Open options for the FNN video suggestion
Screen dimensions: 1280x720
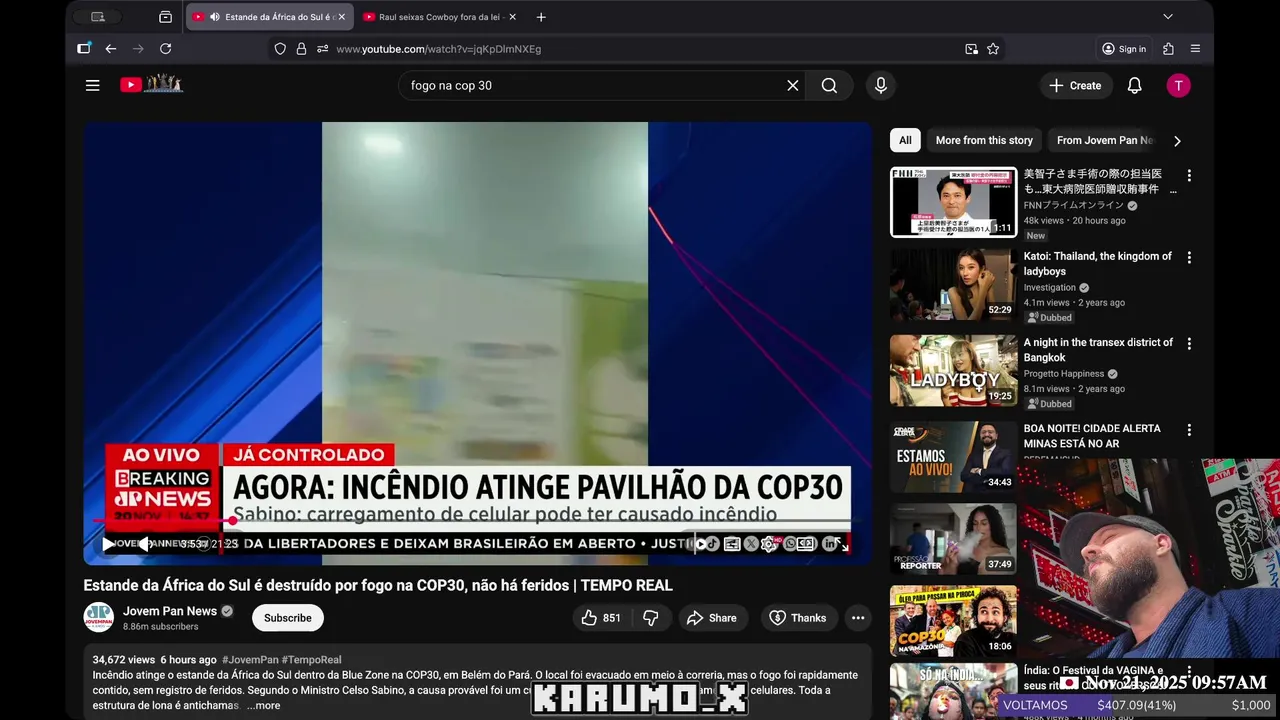click(x=1189, y=175)
